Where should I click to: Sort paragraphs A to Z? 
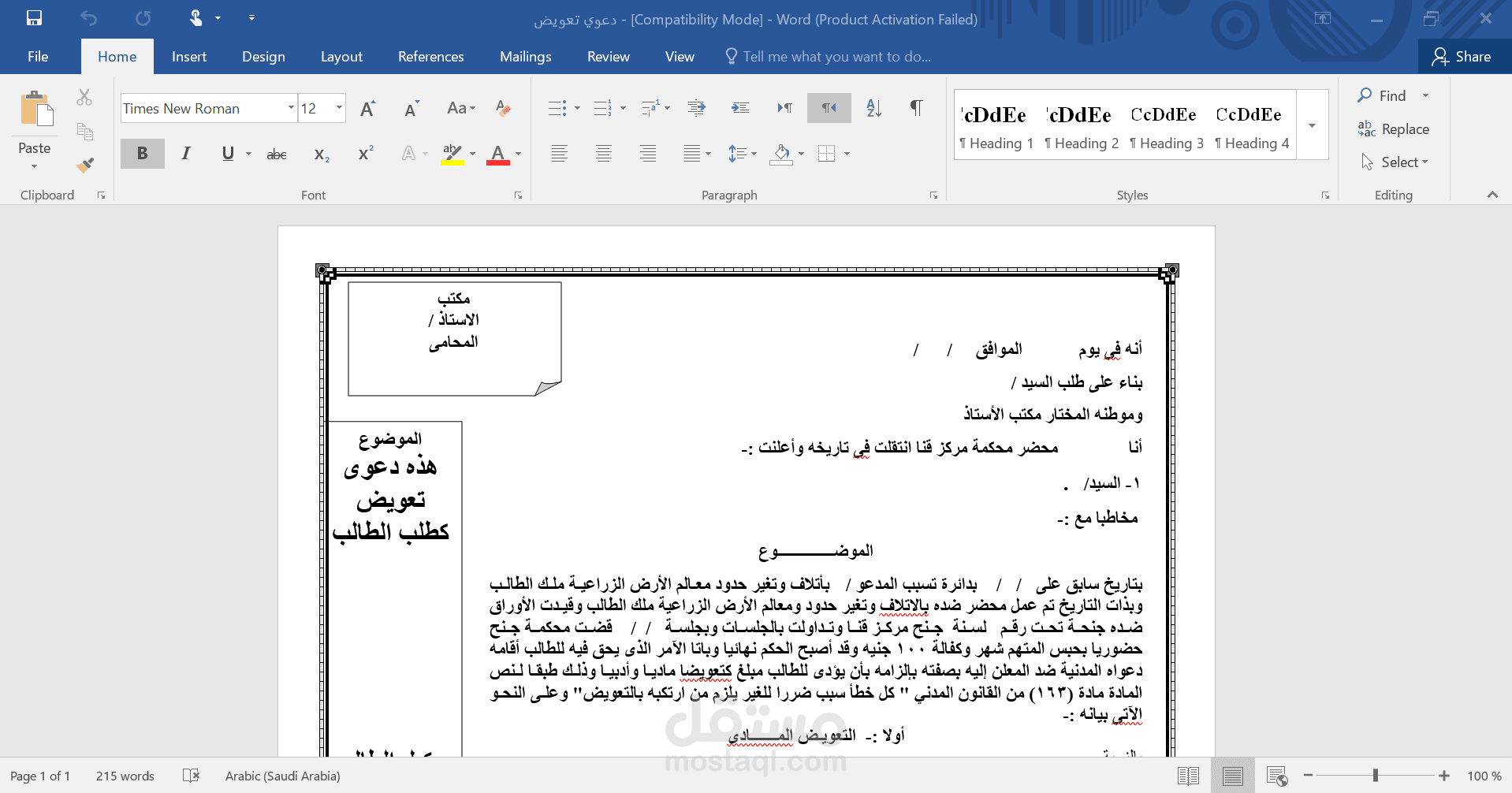(x=873, y=108)
